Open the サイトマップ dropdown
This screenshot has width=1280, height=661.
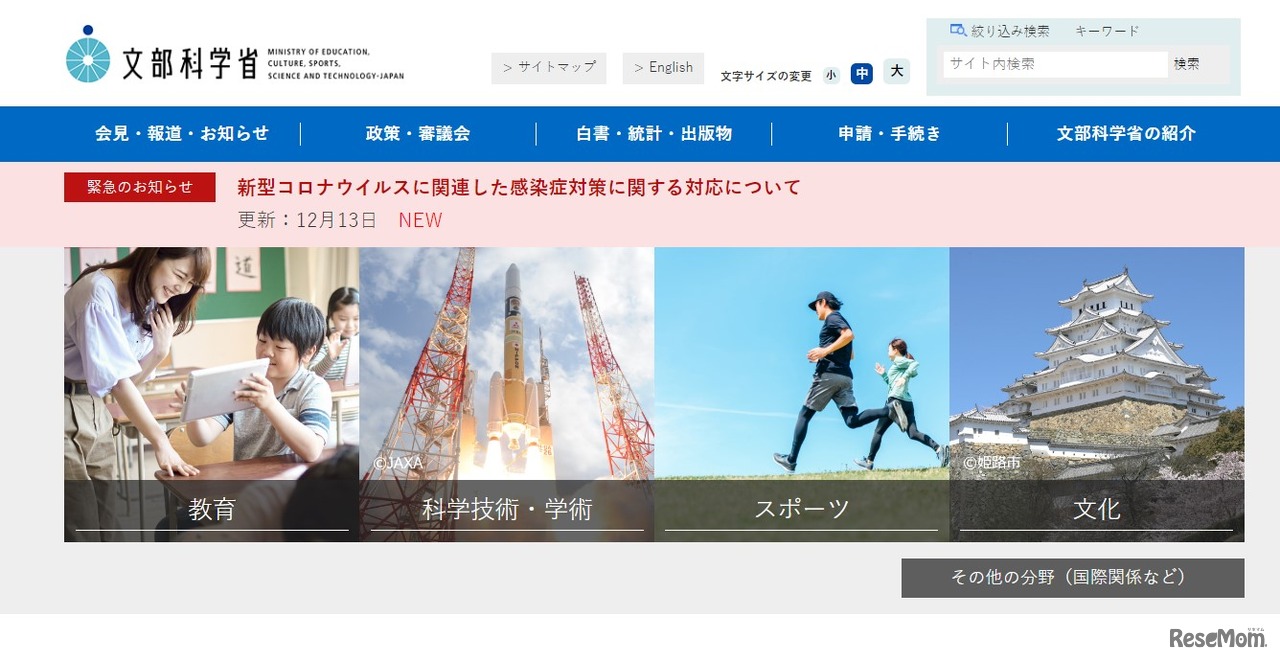tap(548, 68)
